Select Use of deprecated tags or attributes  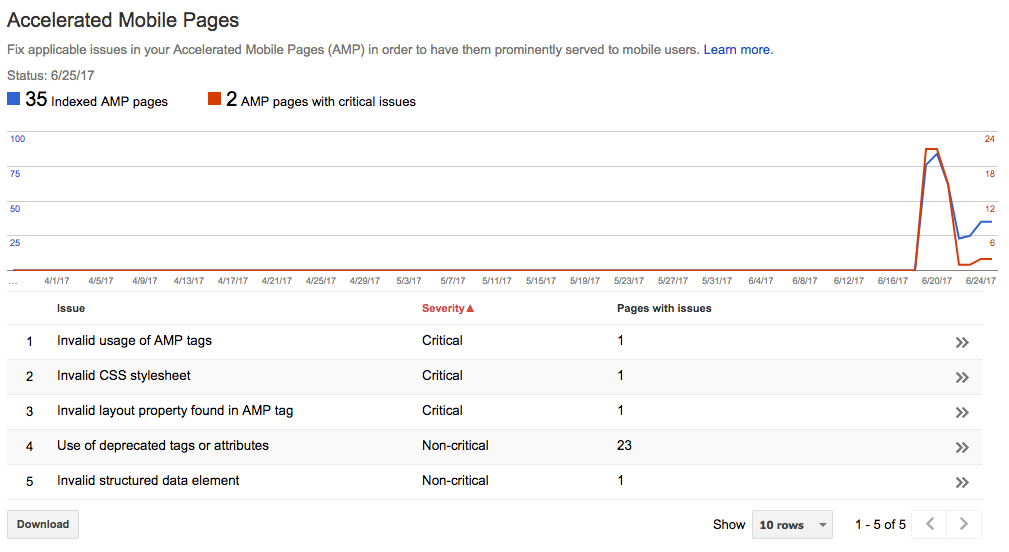[162, 446]
